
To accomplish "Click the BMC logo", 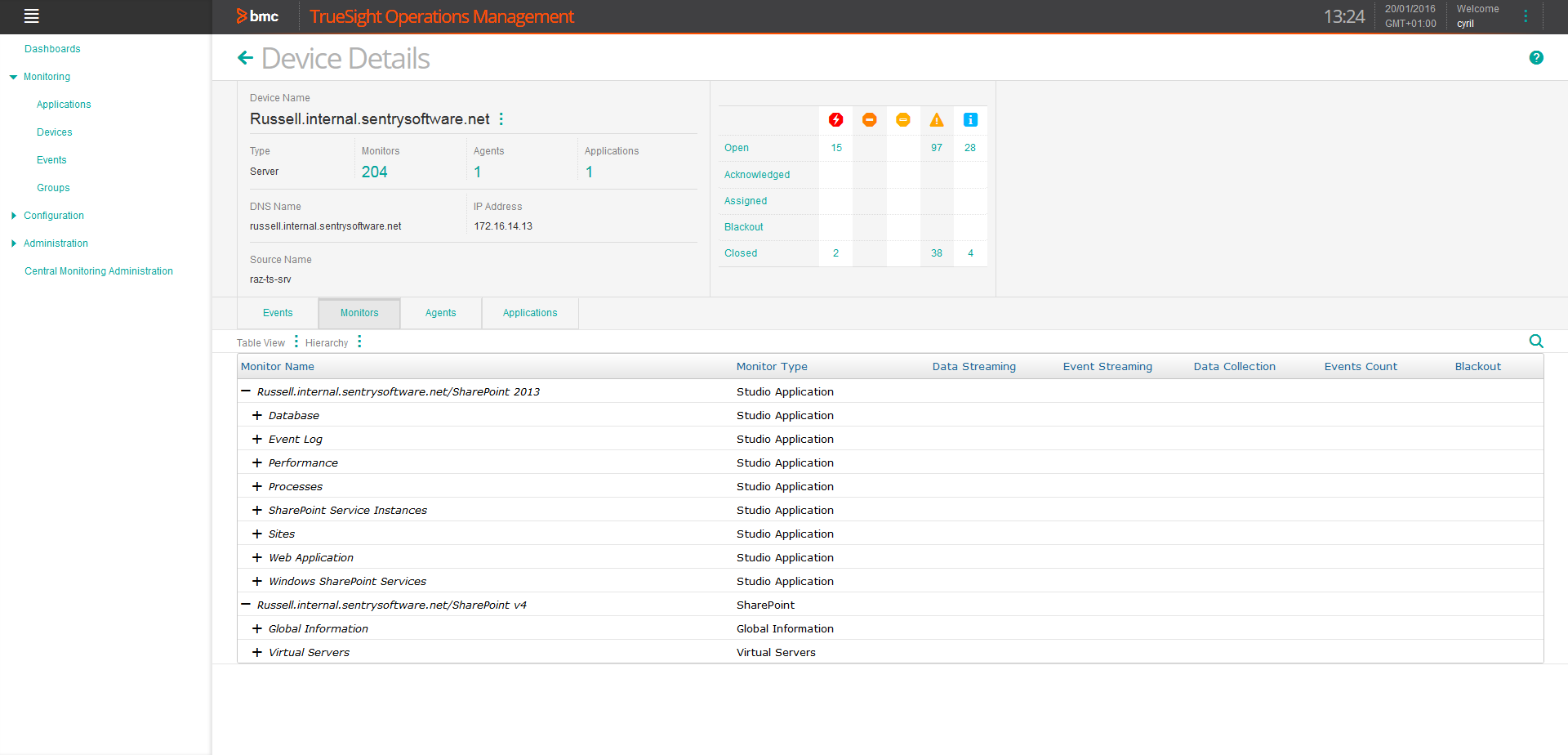I will coord(257,16).
